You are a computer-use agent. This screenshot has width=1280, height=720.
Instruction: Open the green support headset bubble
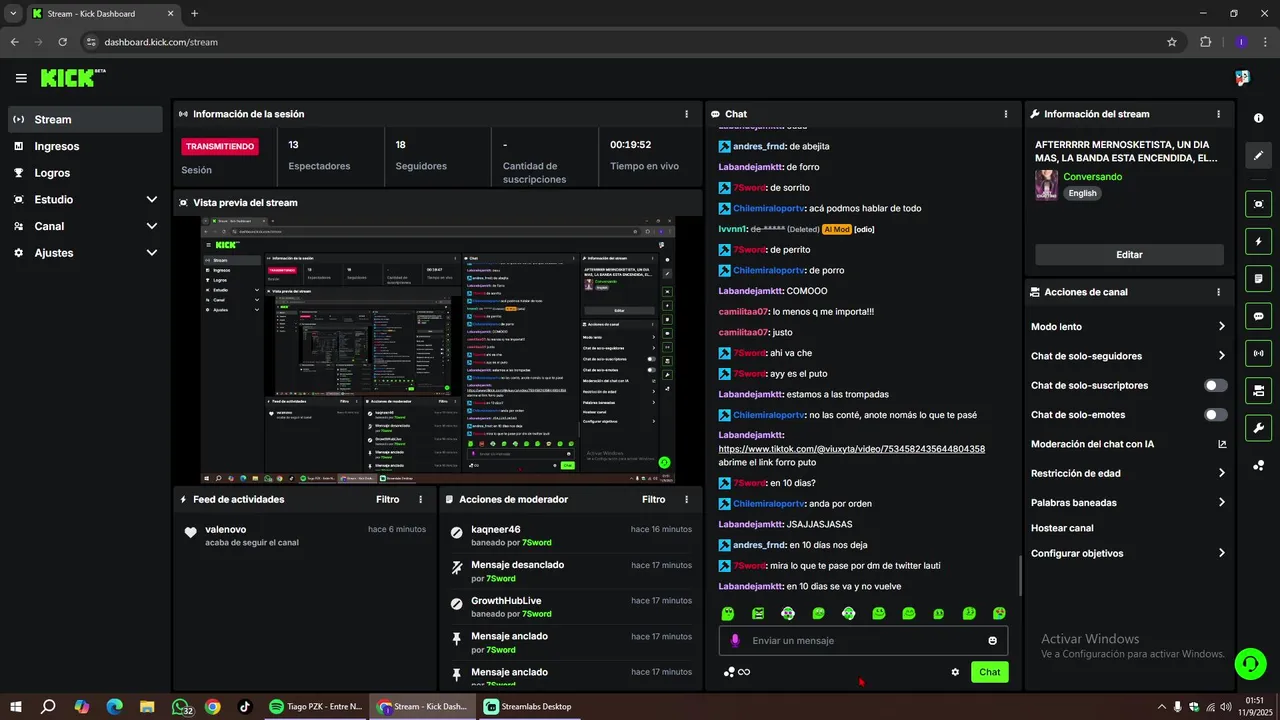pyautogui.click(x=1249, y=663)
